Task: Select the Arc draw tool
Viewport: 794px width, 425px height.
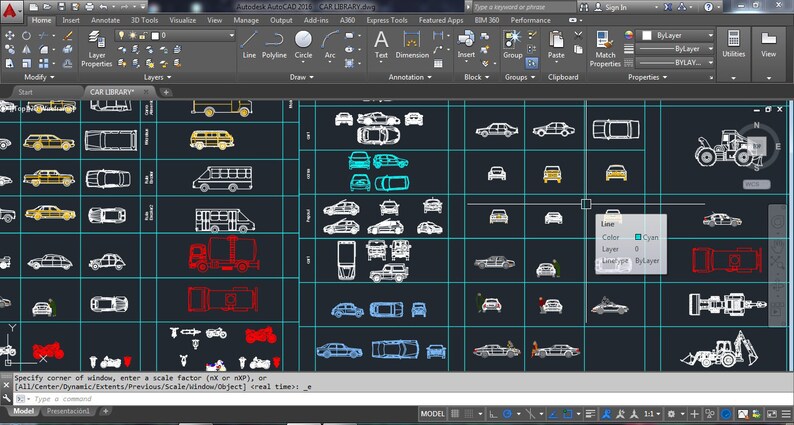Action: click(330, 45)
